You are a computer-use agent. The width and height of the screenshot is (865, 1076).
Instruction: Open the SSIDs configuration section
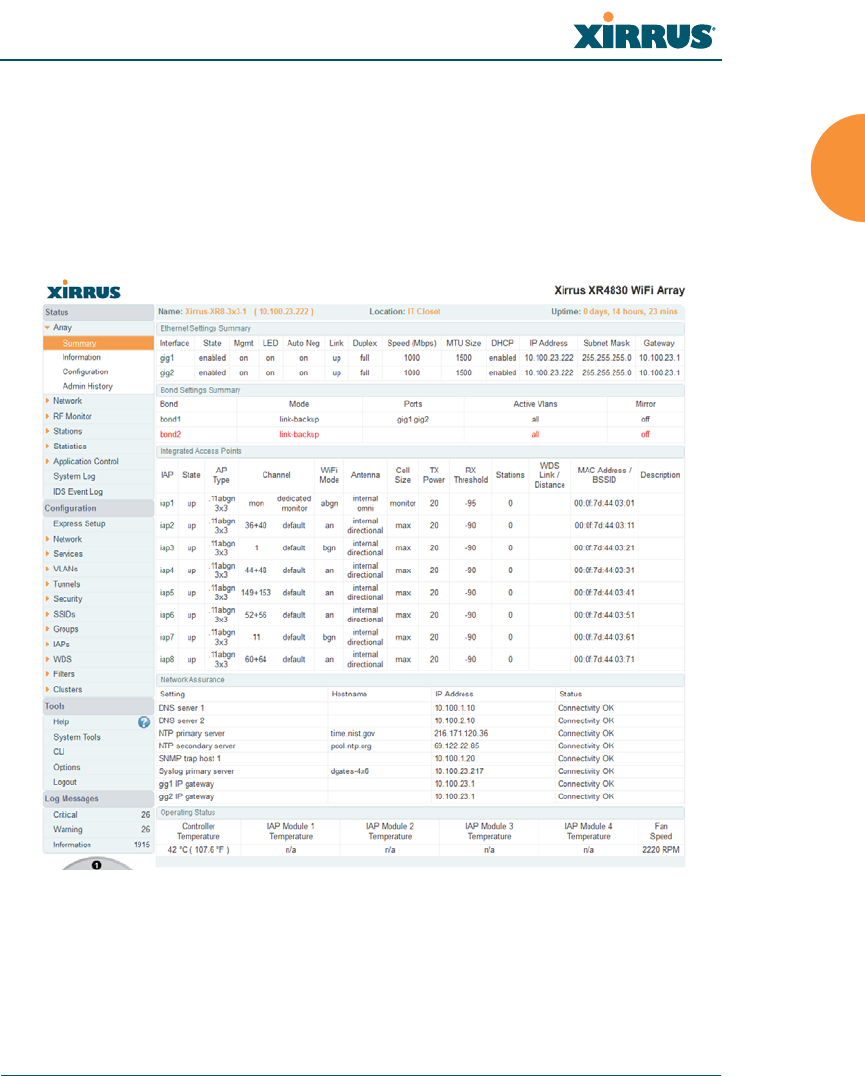click(x=64, y=614)
